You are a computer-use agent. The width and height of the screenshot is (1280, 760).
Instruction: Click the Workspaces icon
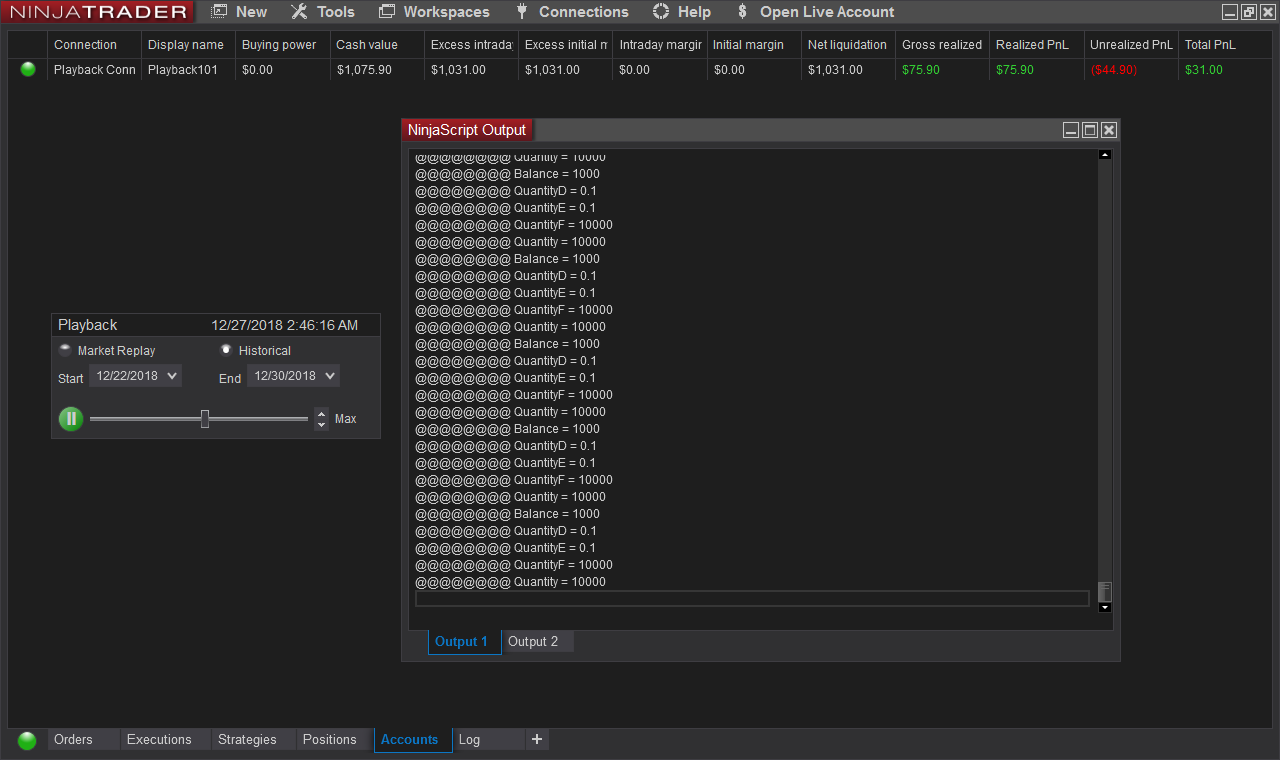[387, 12]
